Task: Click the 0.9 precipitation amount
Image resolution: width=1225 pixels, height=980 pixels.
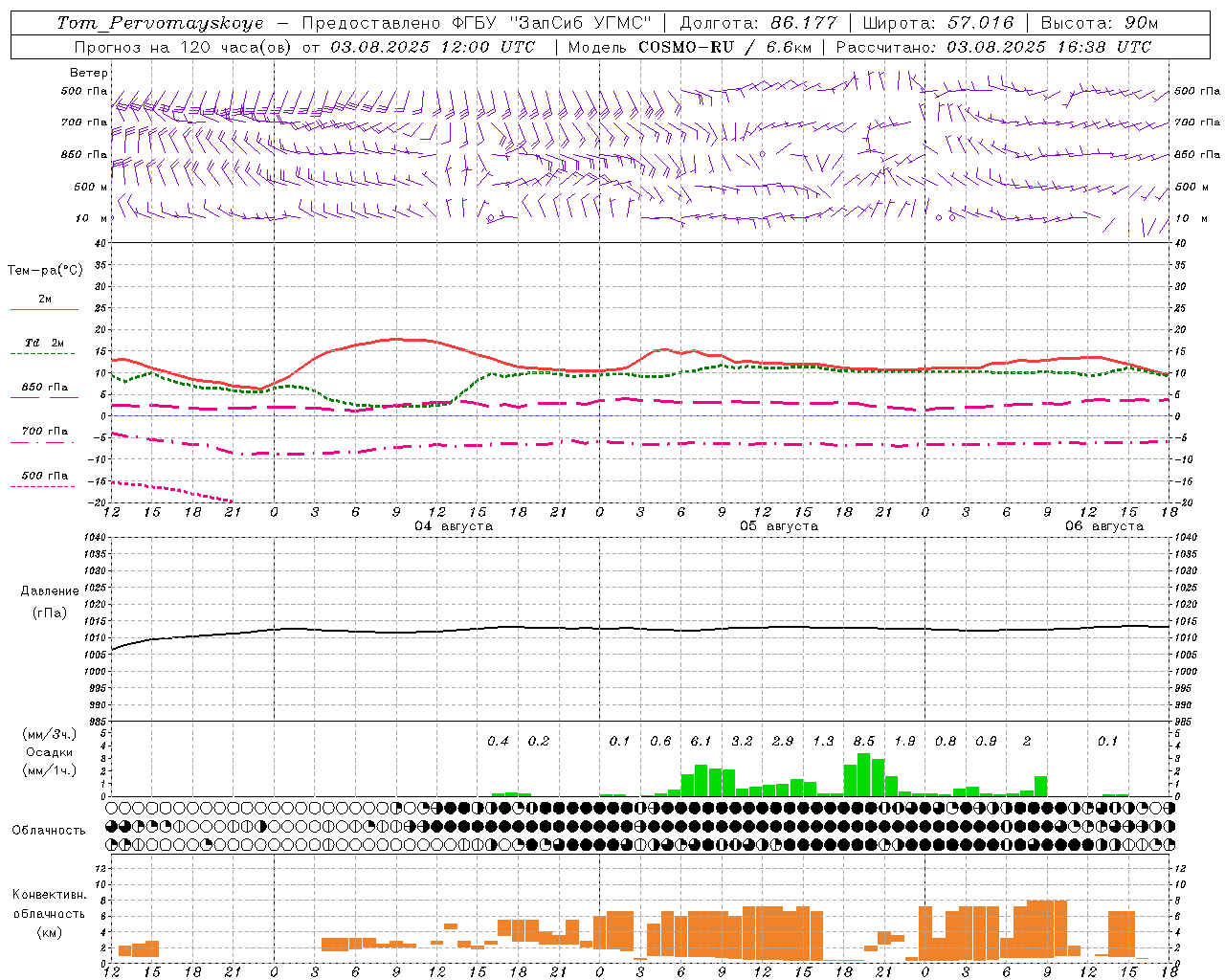Action: [986, 741]
